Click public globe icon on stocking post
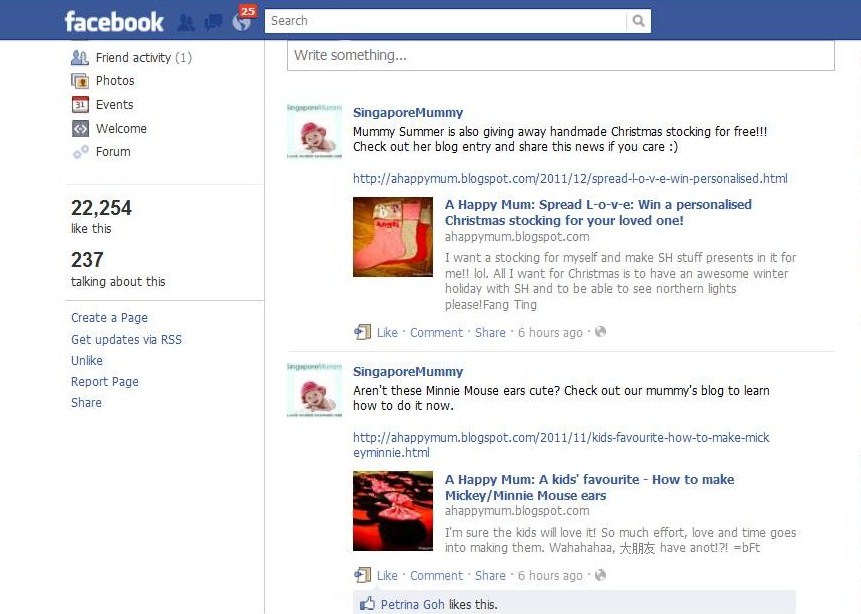 [x=600, y=331]
